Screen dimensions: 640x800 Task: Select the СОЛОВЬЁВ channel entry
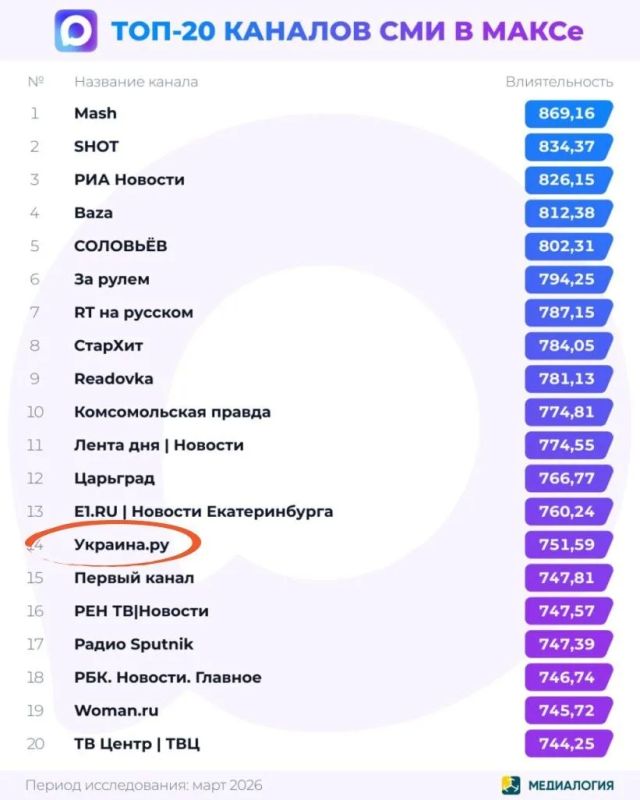(120, 246)
